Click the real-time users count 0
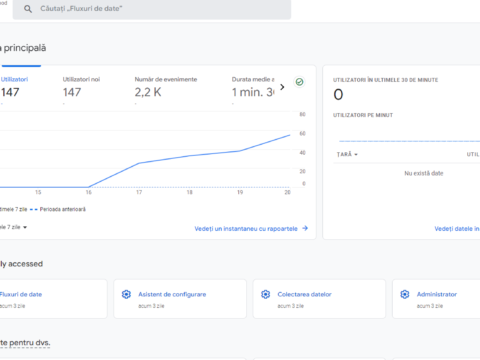The width and height of the screenshot is (480, 360). (x=338, y=95)
